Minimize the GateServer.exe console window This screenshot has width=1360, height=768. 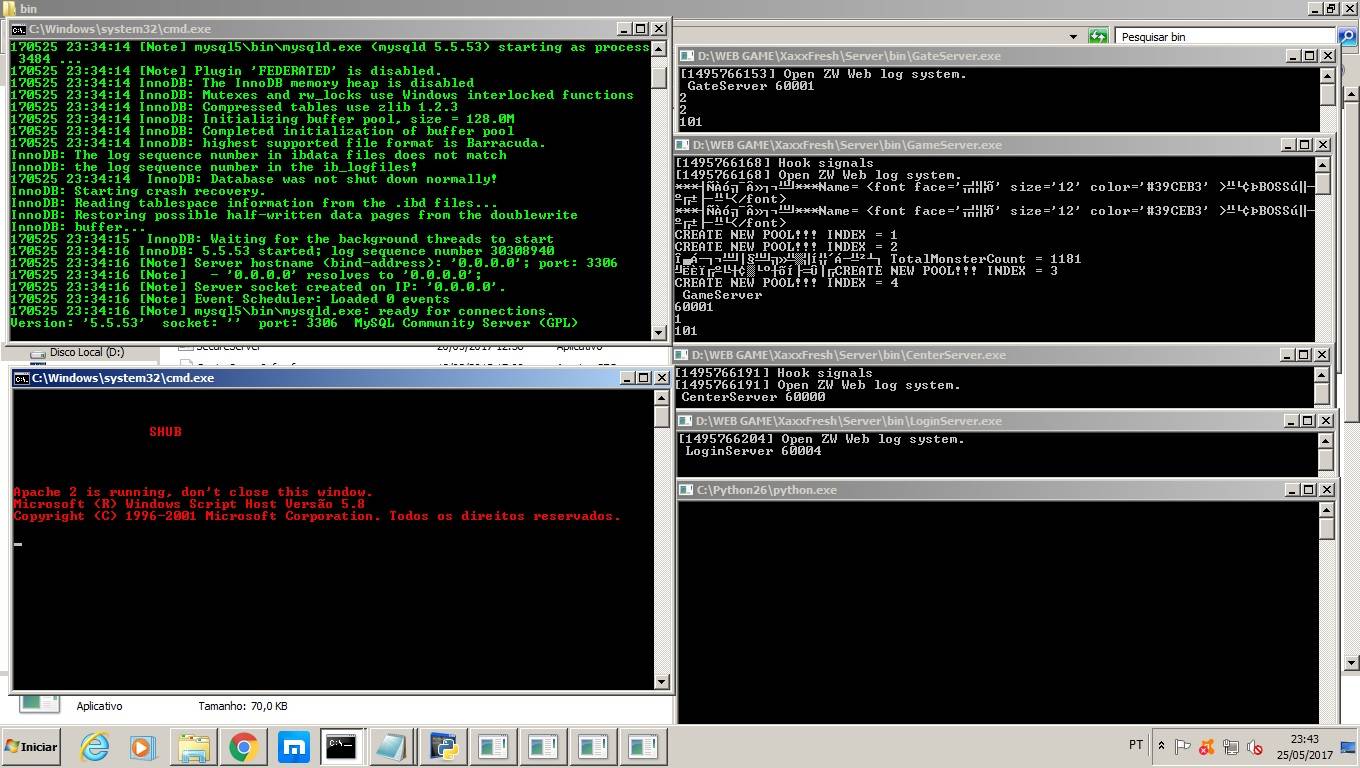1291,56
